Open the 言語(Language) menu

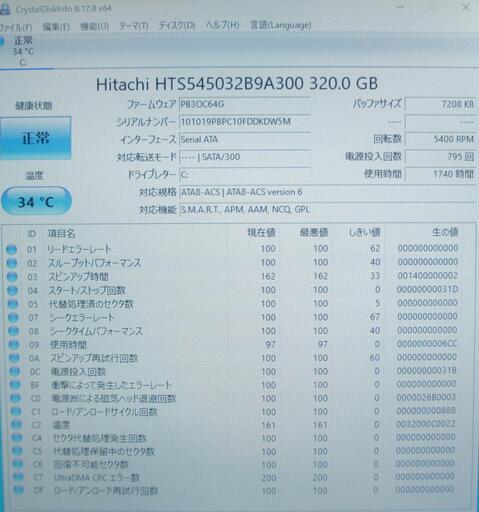(x=281, y=25)
